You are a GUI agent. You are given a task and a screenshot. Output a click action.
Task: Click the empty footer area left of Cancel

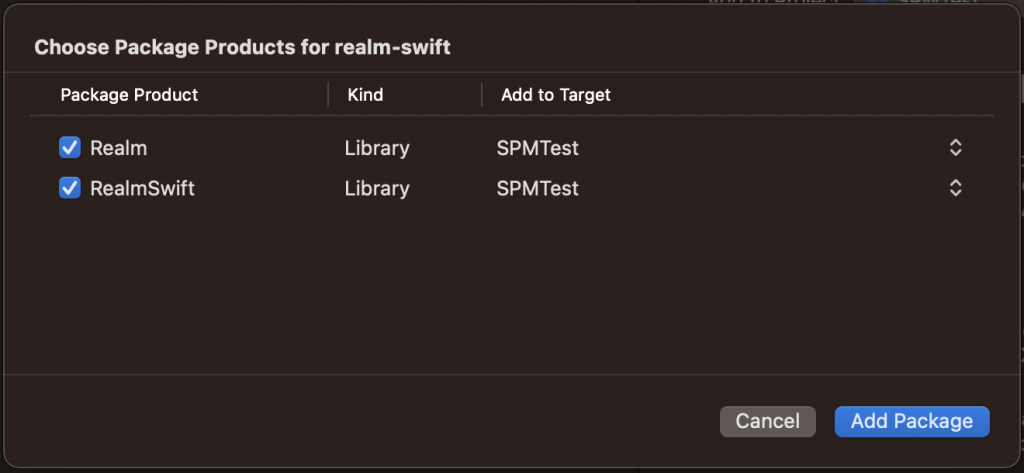350,421
